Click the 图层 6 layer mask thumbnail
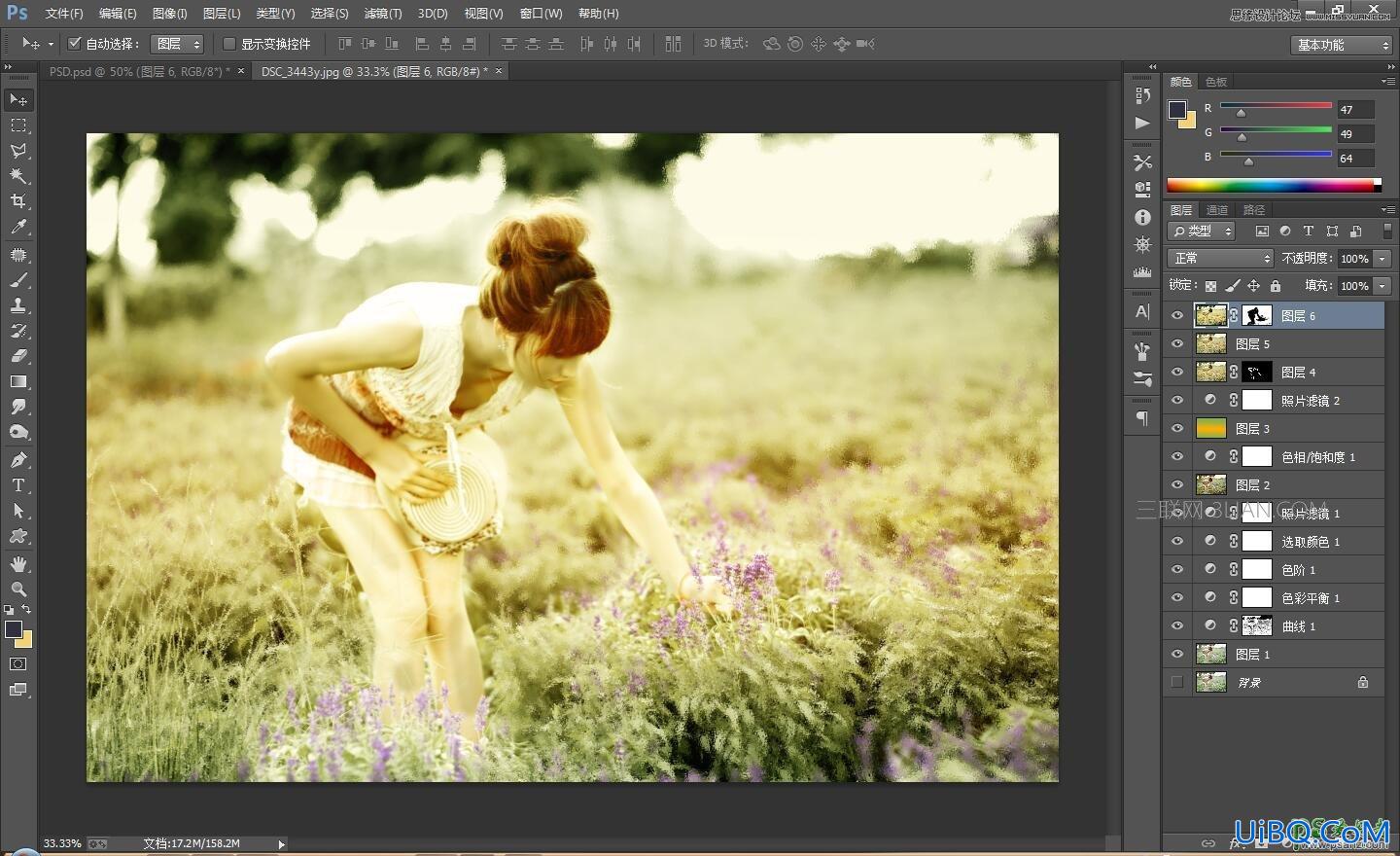 point(1257,315)
